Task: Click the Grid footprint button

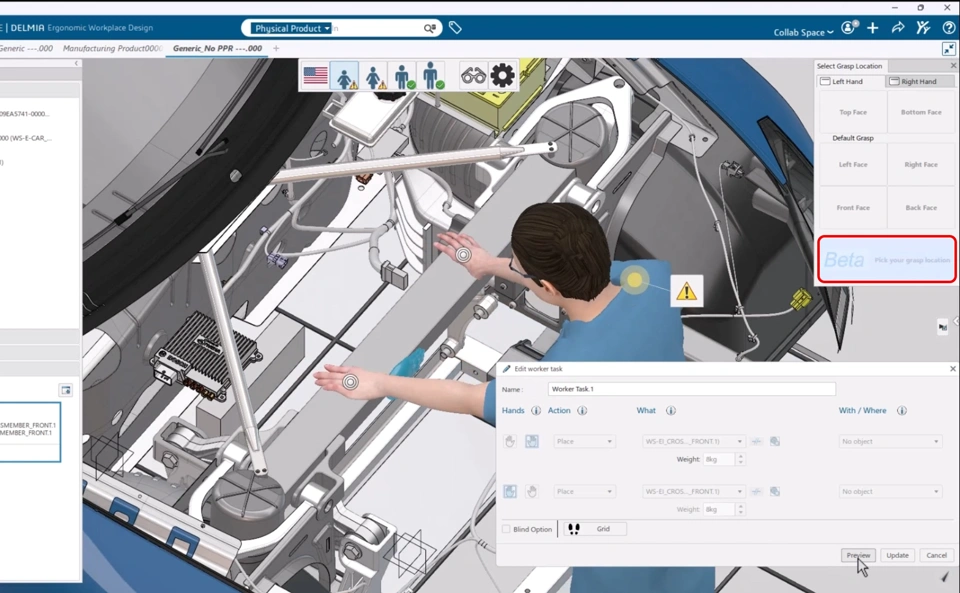Action: 594,529
